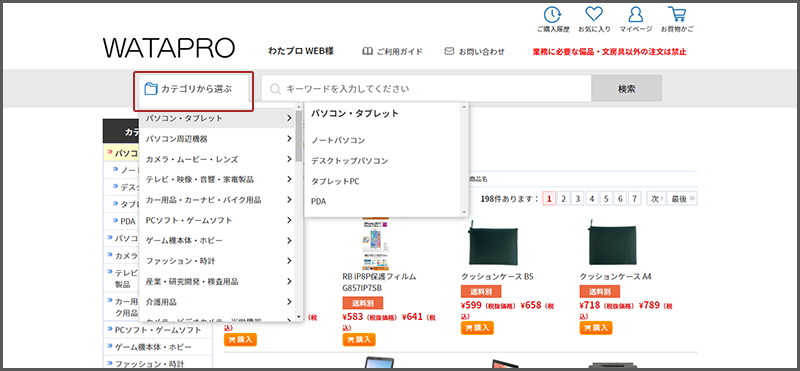800x371 pixels.
Task: Expand ゲーム機本体・ホビー submenu chevron
Action: coord(289,240)
